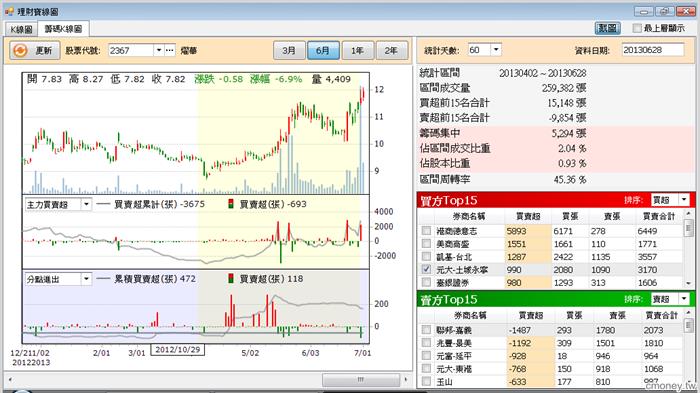
Task: Click the chart scrollbar right arrow
Action: tap(406, 380)
